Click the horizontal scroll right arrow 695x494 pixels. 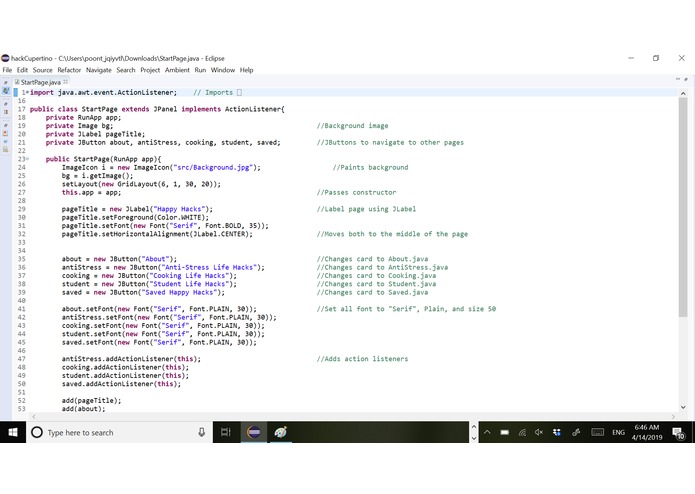coord(673,416)
